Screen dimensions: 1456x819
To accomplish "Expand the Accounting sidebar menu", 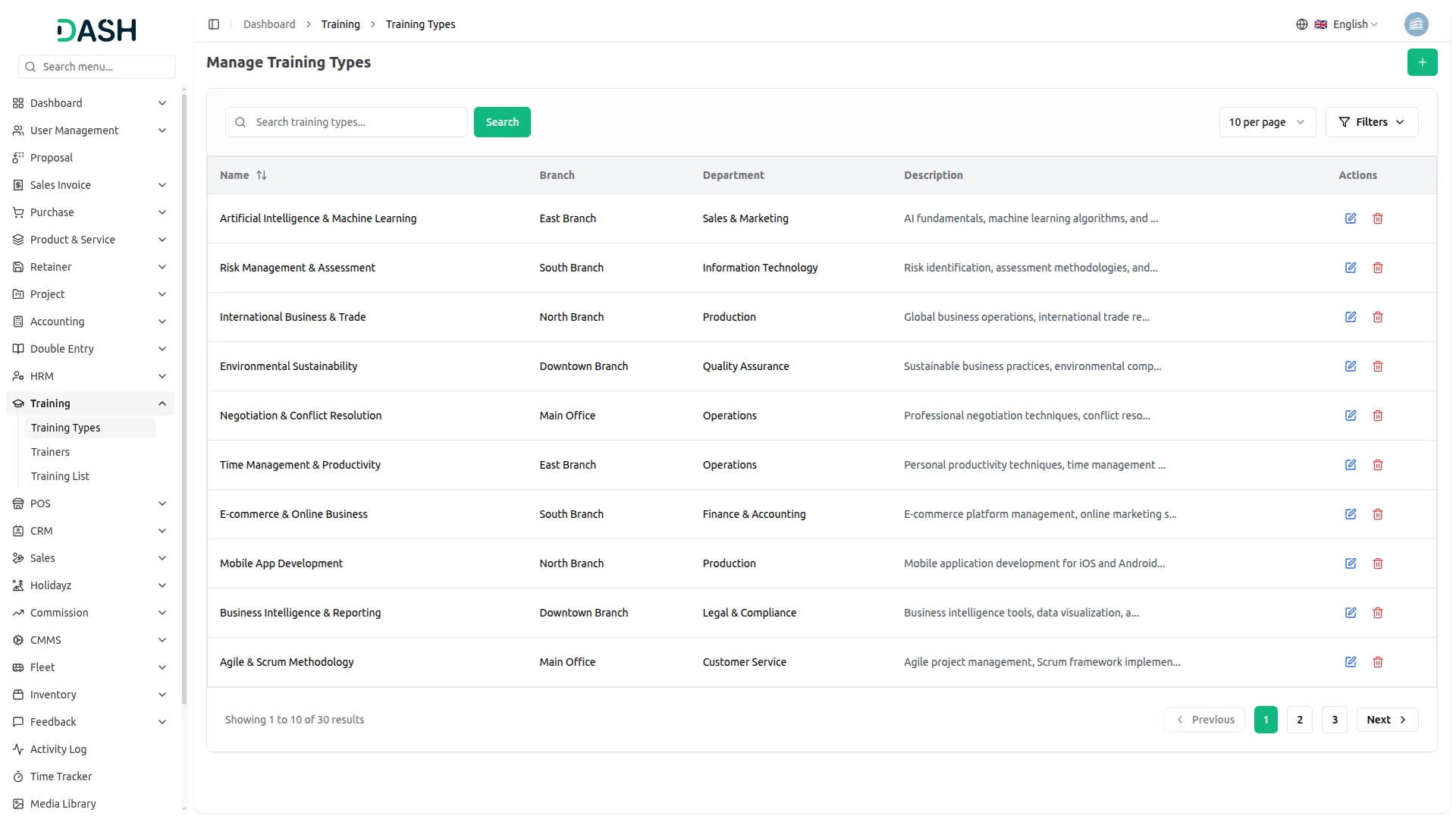I will click(89, 322).
